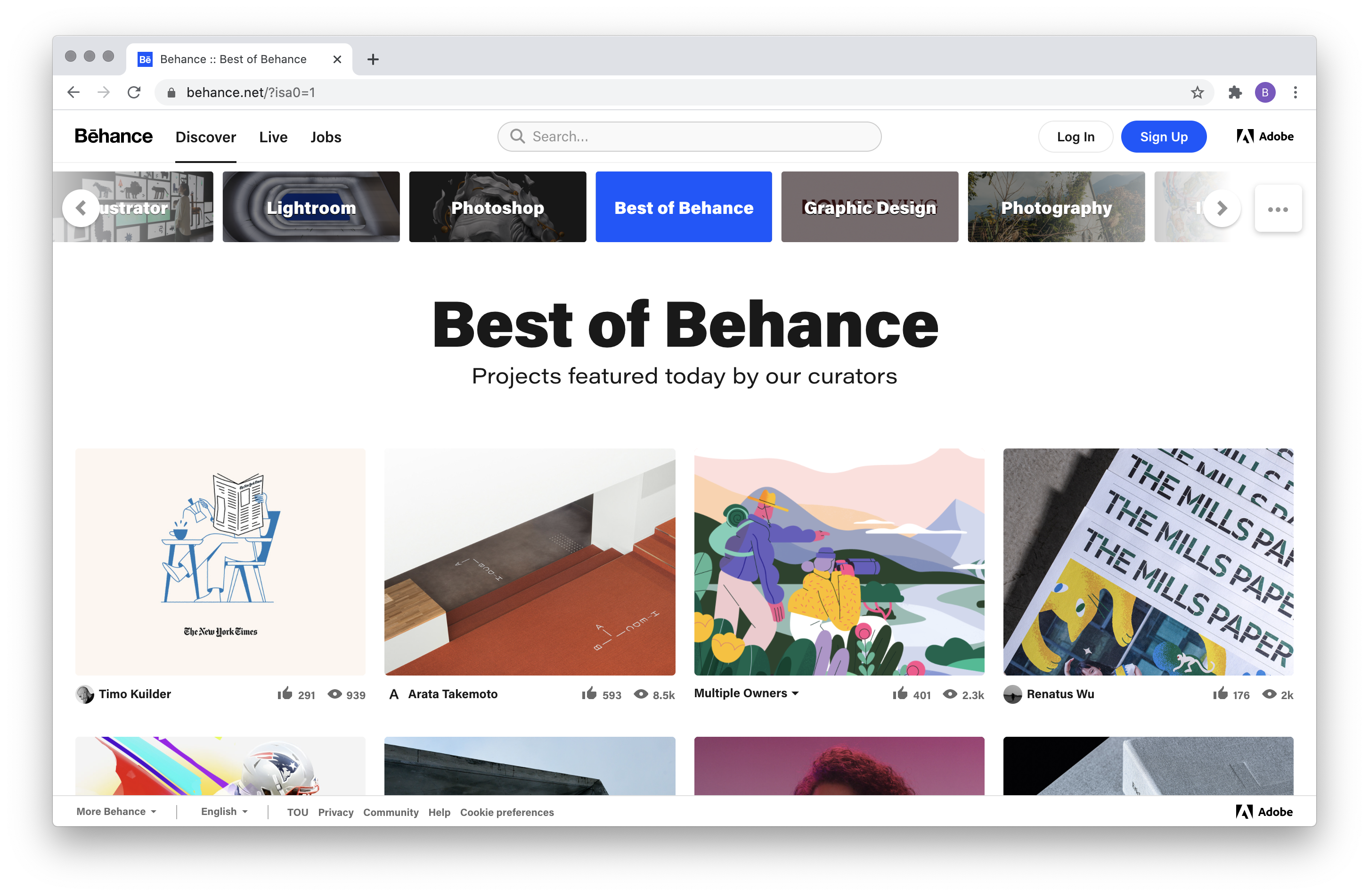Click the Discover navigation menu item

coord(204,136)
